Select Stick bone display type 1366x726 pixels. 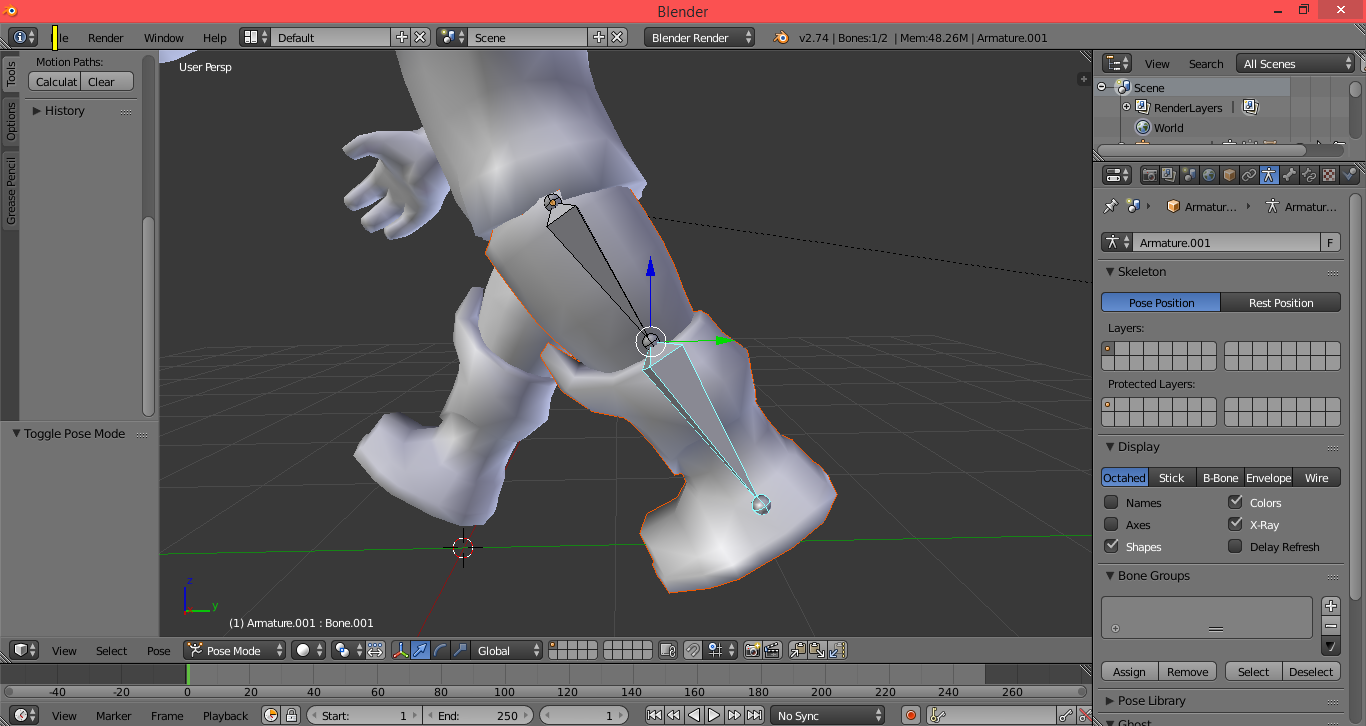1172,478
